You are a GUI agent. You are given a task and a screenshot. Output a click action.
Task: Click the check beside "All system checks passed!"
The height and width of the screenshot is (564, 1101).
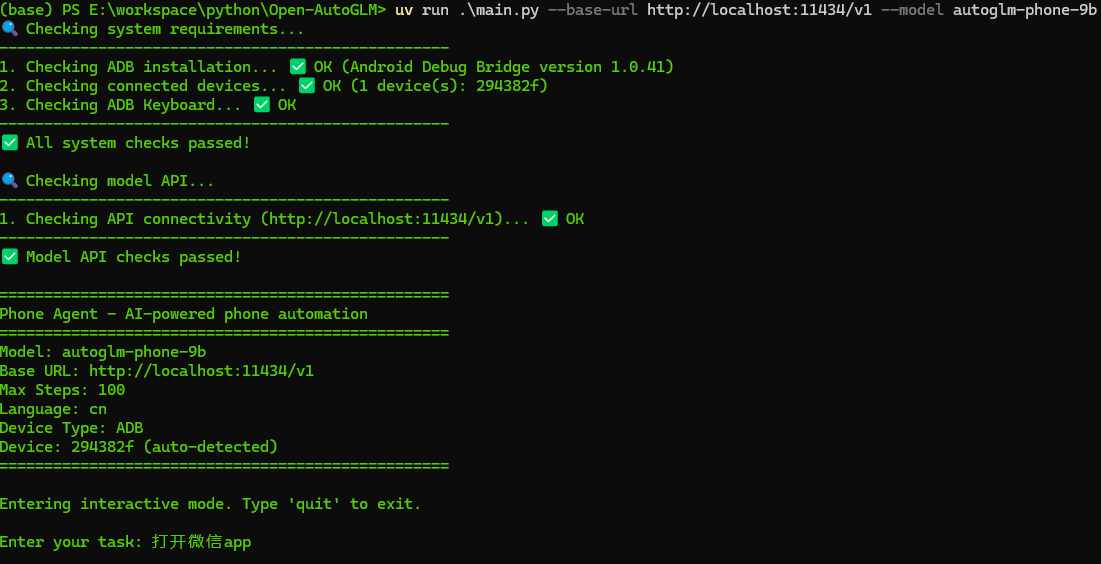[9, 143]
